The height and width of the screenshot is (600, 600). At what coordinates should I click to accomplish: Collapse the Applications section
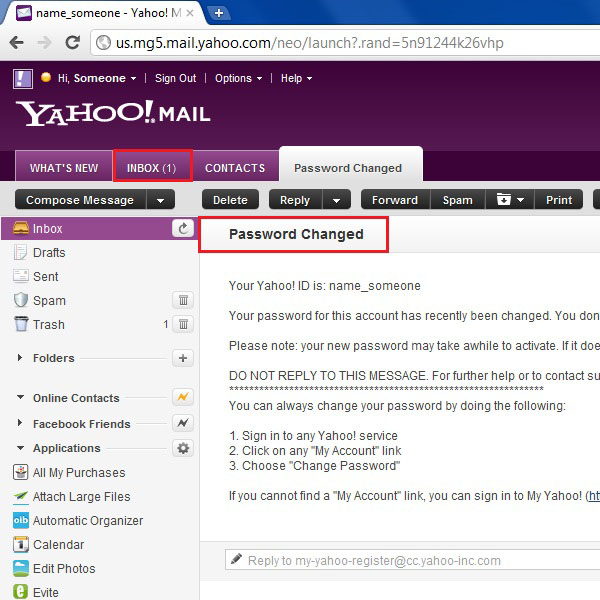coord(21,448)
